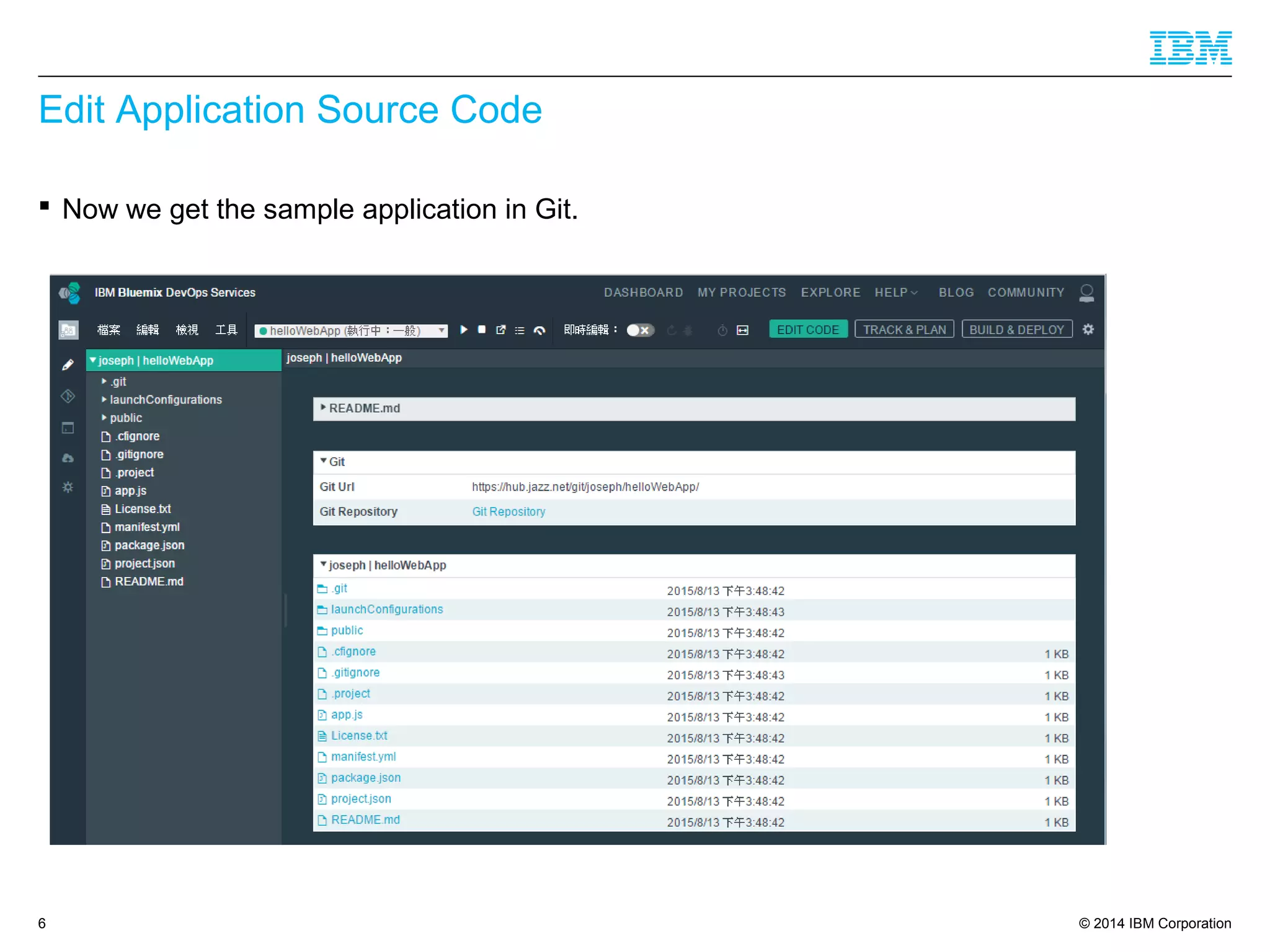Open the 工具 menu
This screenshot has height=952, width=1270.
[226, 330]
